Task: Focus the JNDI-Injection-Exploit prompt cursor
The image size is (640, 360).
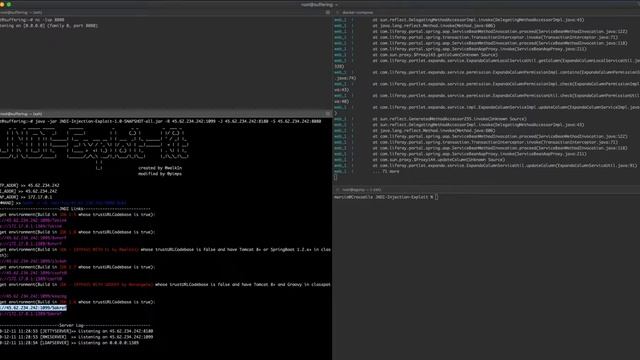Action: pyautogui.click(x=436, y=197)
